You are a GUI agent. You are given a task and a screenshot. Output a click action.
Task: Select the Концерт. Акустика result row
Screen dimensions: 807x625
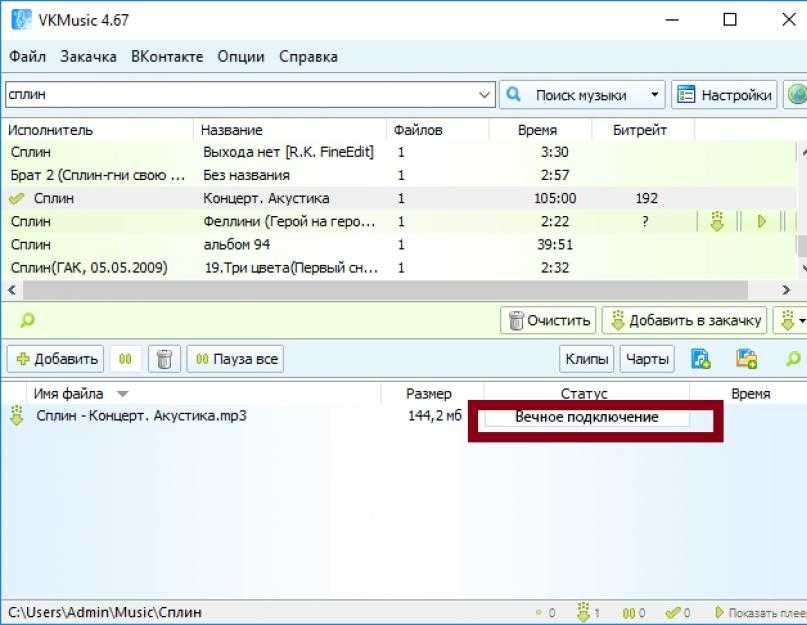click(x=399, y=198)
